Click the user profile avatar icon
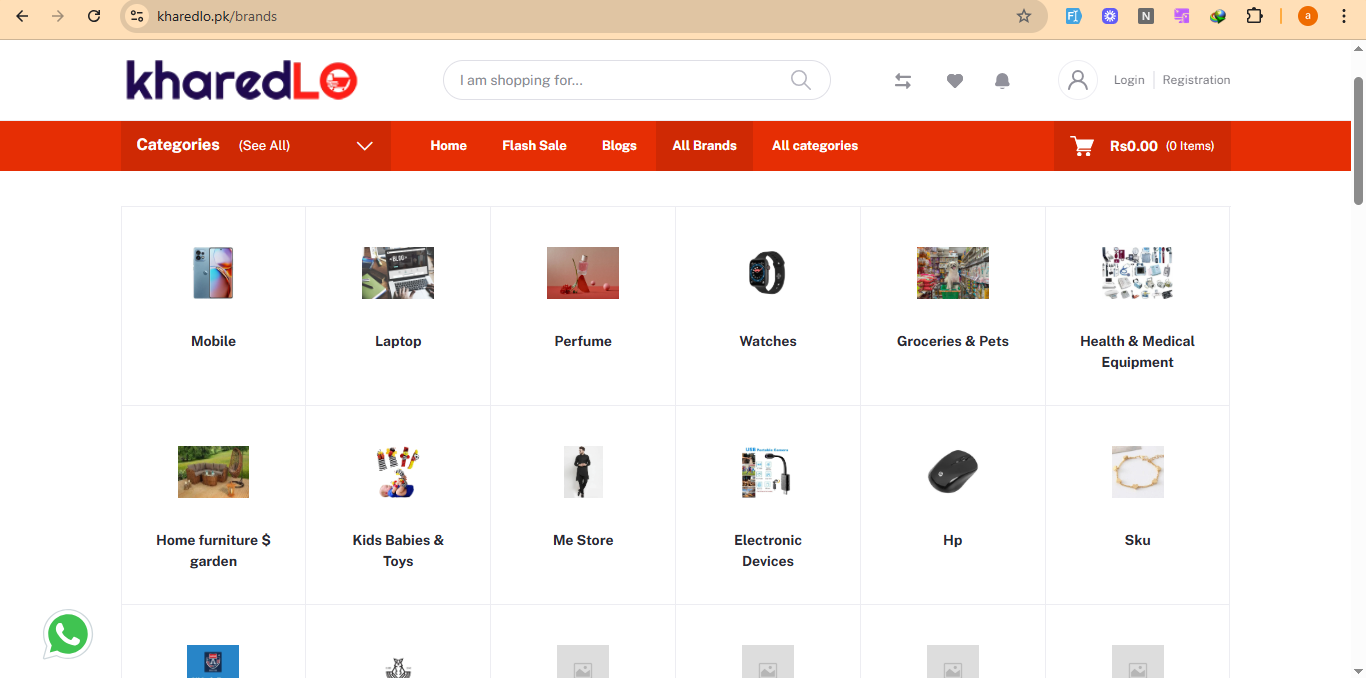 [1077, 80]
